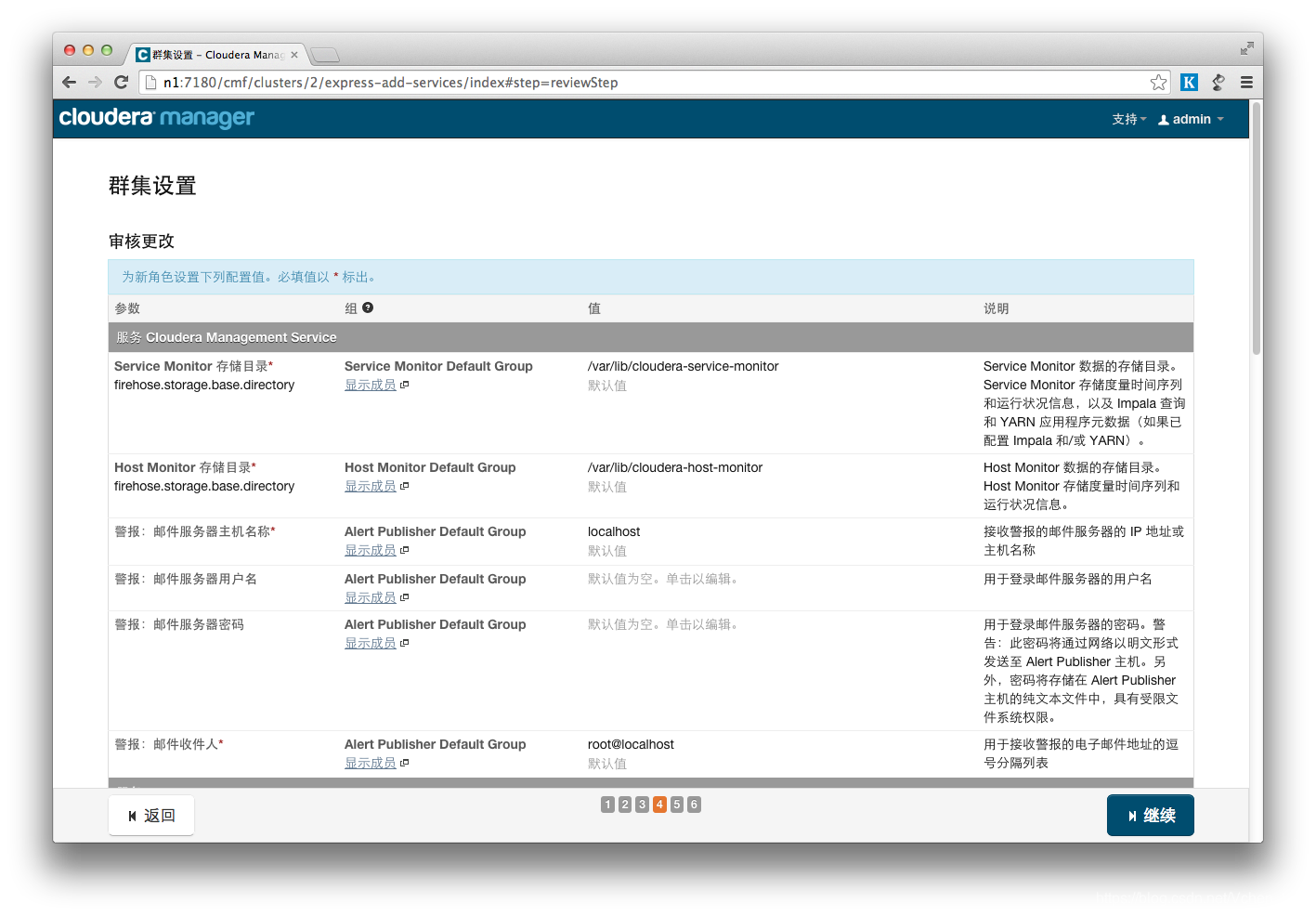Click the blue K extension icon
The image size is (1316, 916).
click(1189, 82)
